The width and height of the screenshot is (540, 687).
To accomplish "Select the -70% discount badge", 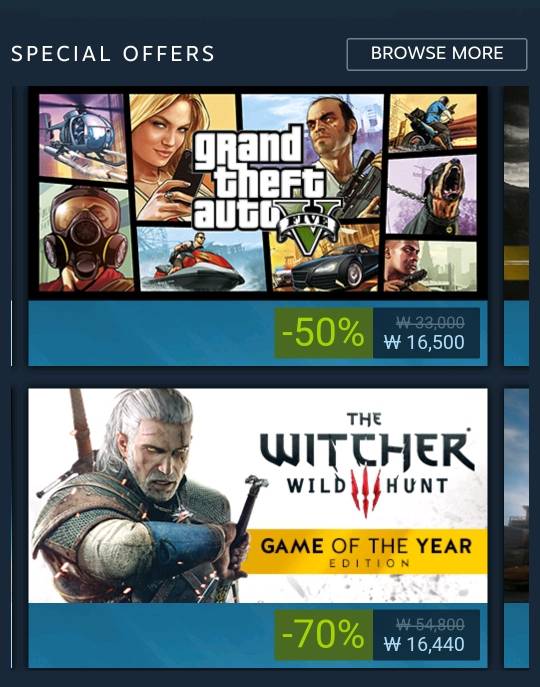I will click(323, 635).
